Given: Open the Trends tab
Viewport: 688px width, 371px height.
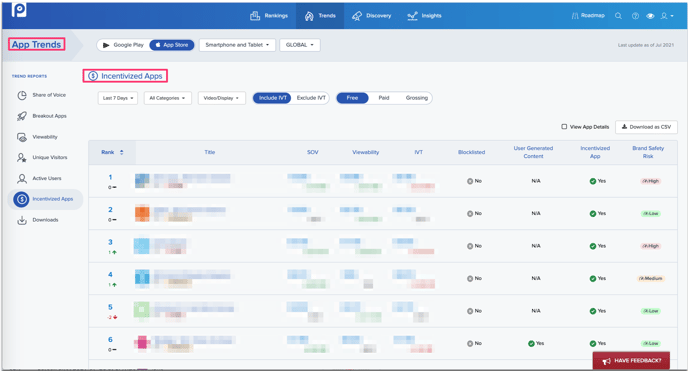Looking at the screenshot, I should point(320,16).
